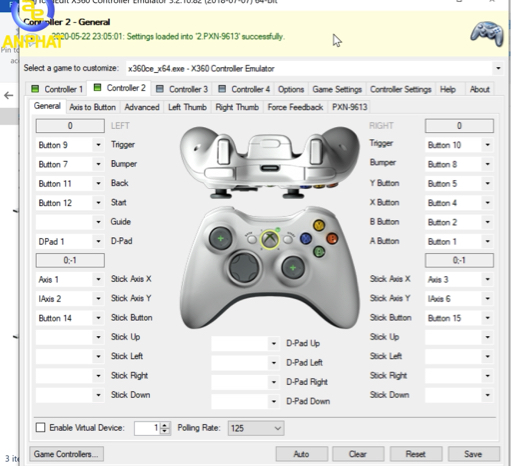Image resolution: width=511 pixels, height=466 pixels.
Task: Click the Save button
Action: pos(473,454)
